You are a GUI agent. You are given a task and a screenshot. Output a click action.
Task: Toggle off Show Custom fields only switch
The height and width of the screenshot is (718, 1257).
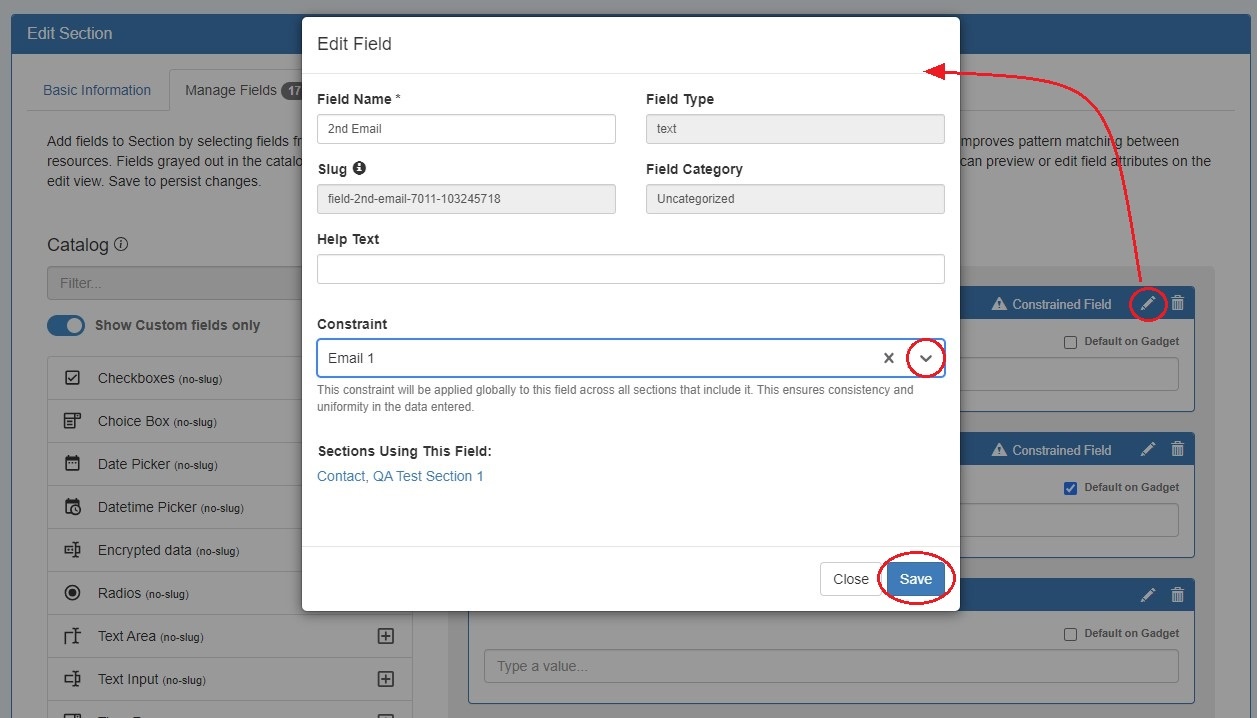point(66,325)
